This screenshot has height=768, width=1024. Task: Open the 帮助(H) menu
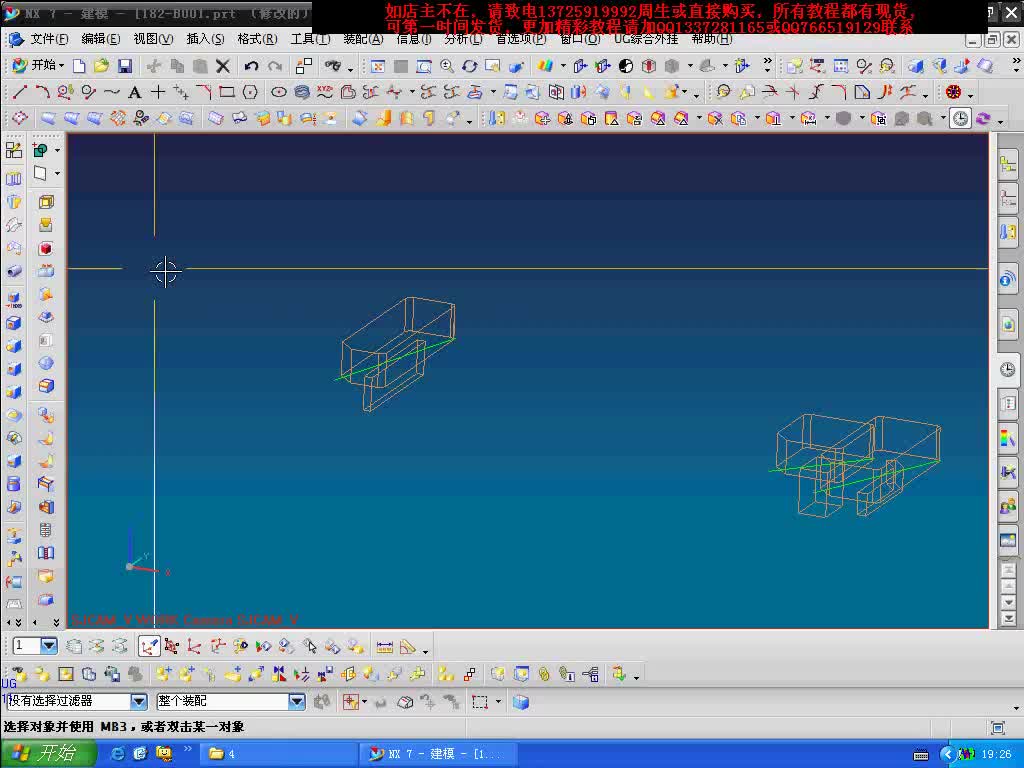712,39
